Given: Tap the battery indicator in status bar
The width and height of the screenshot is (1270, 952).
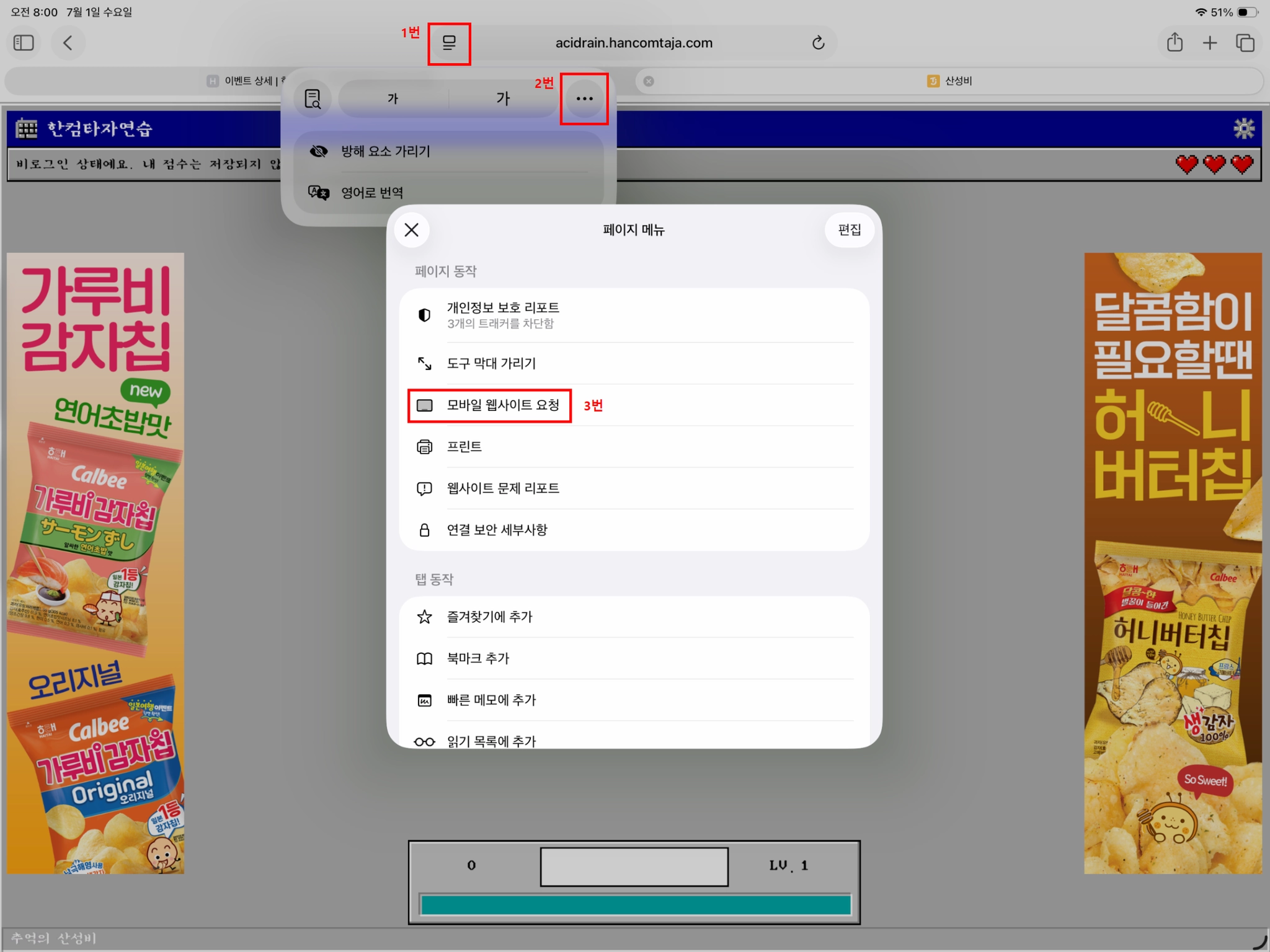Looking at the screenshot, I should coord(1247,12).
